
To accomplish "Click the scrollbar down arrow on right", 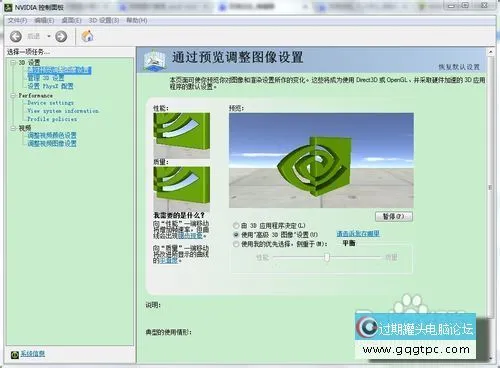I will tap(490, 358).
